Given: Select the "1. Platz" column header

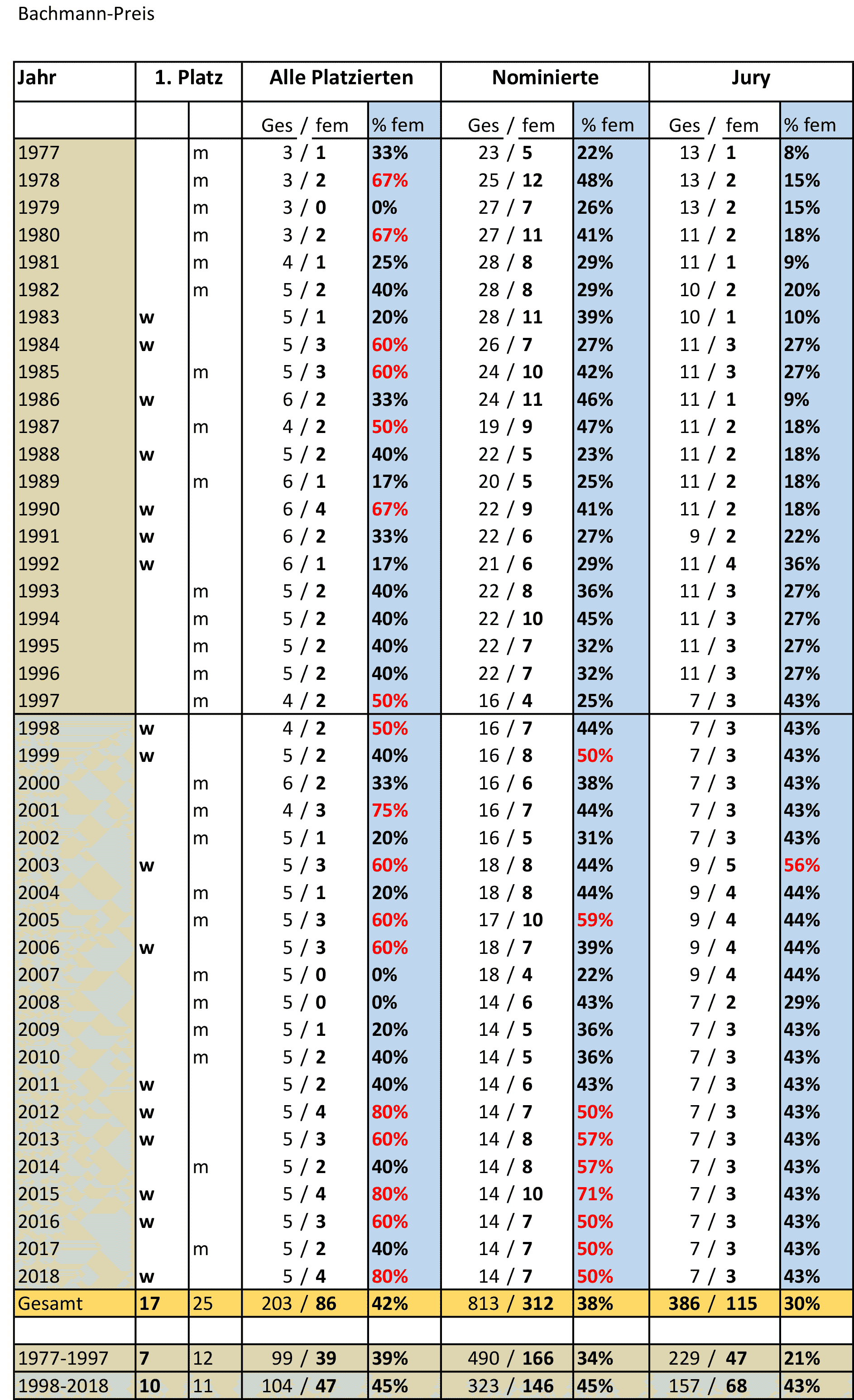Looking at the screenshot, I should coord(188,78).
